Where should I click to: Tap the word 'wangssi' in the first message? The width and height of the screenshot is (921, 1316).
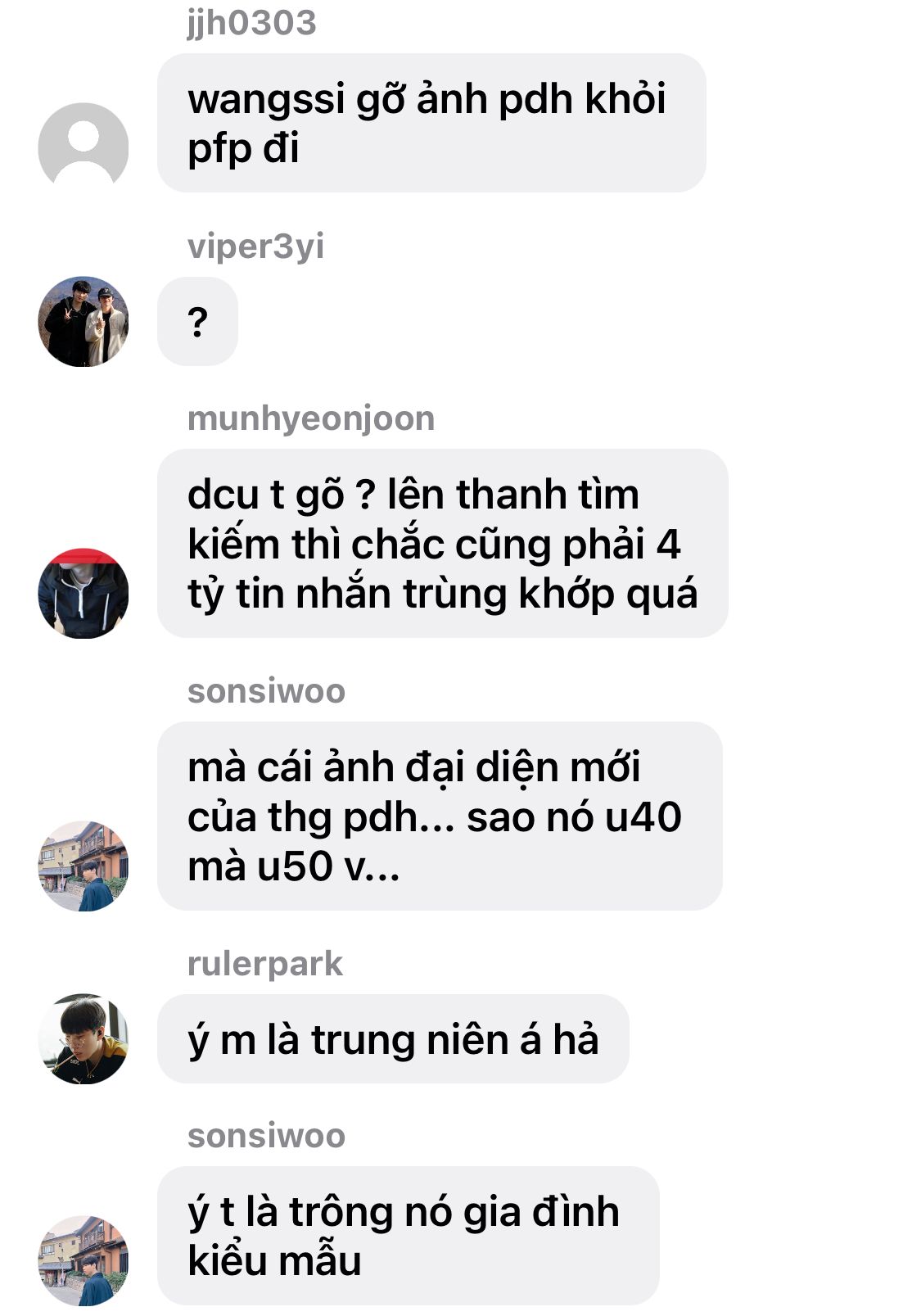pyautogui.click(x=266, y=100)
